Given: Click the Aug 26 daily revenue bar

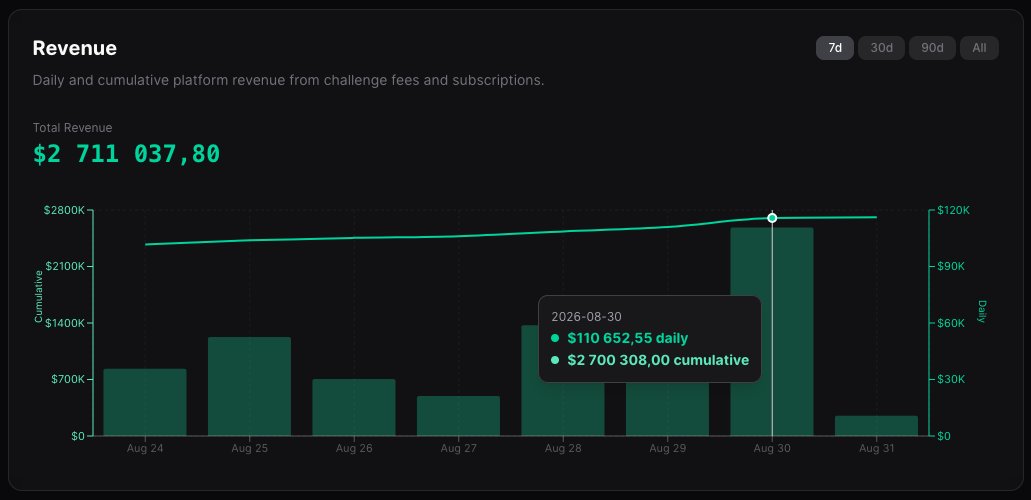Looking at the screenshot, I should [354, 407].
